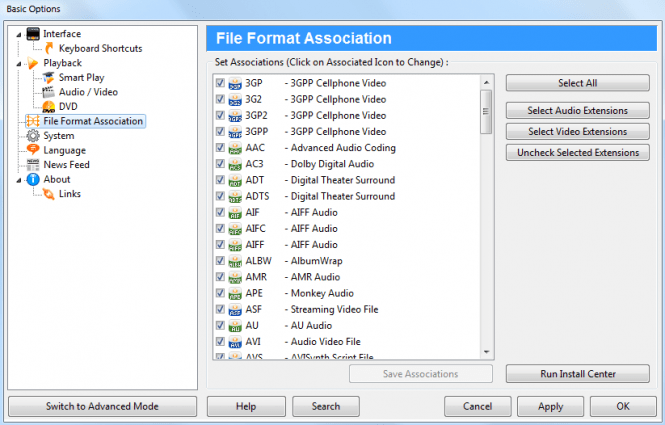Image resolution: width=665 pixels, height=425 pixels.
Task: Click the Apply button
Action: 550,406
